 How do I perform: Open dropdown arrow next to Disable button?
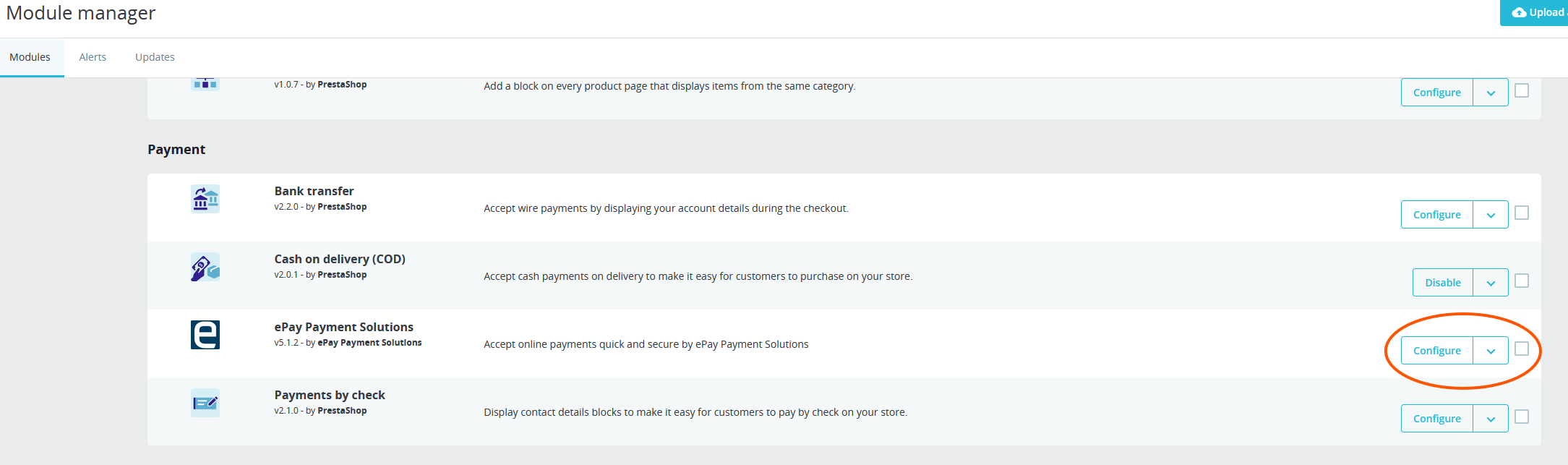tap(1491, 283)
